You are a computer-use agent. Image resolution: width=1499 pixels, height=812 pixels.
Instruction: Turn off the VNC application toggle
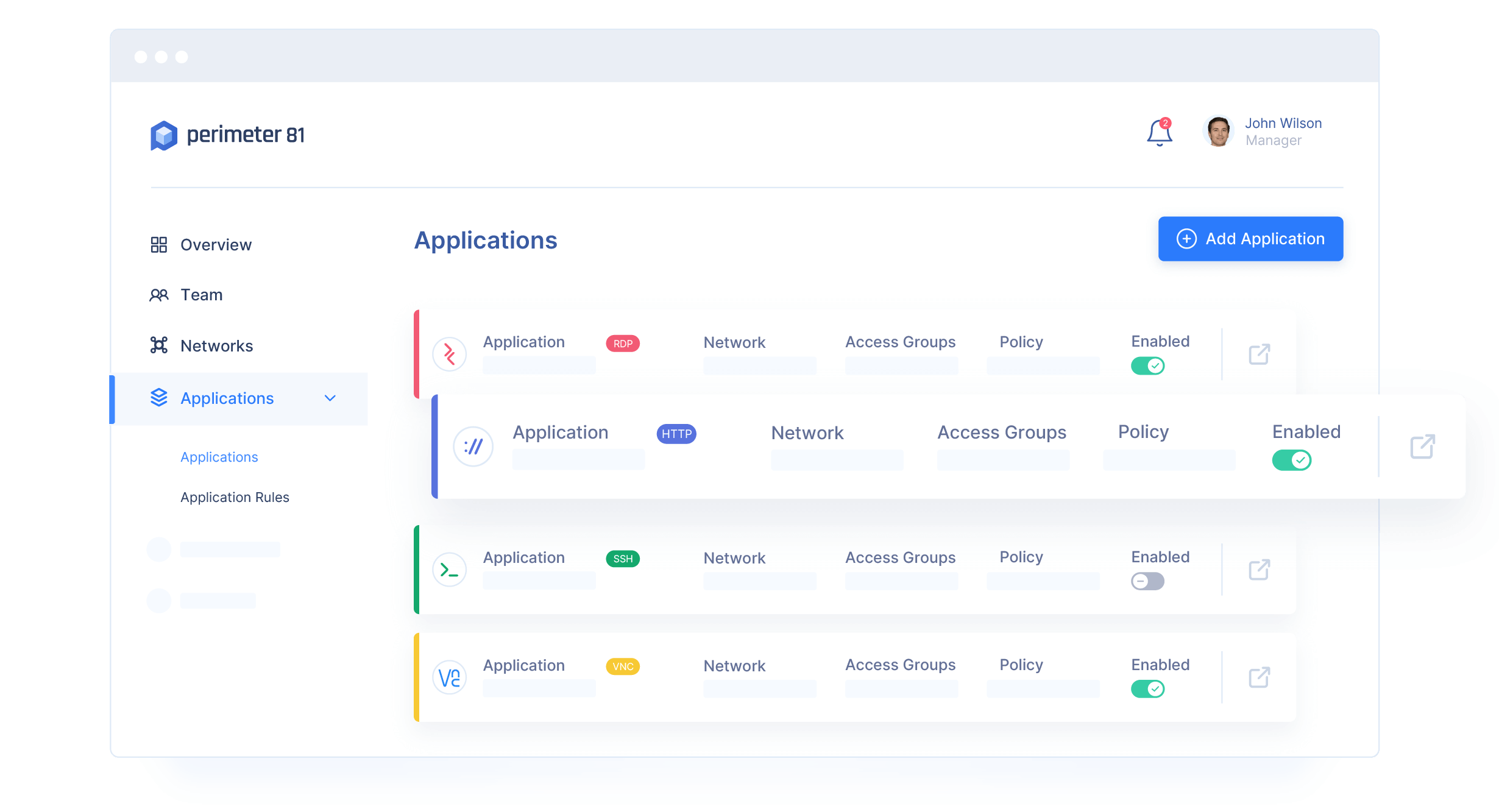click(x=1147, y=689)
